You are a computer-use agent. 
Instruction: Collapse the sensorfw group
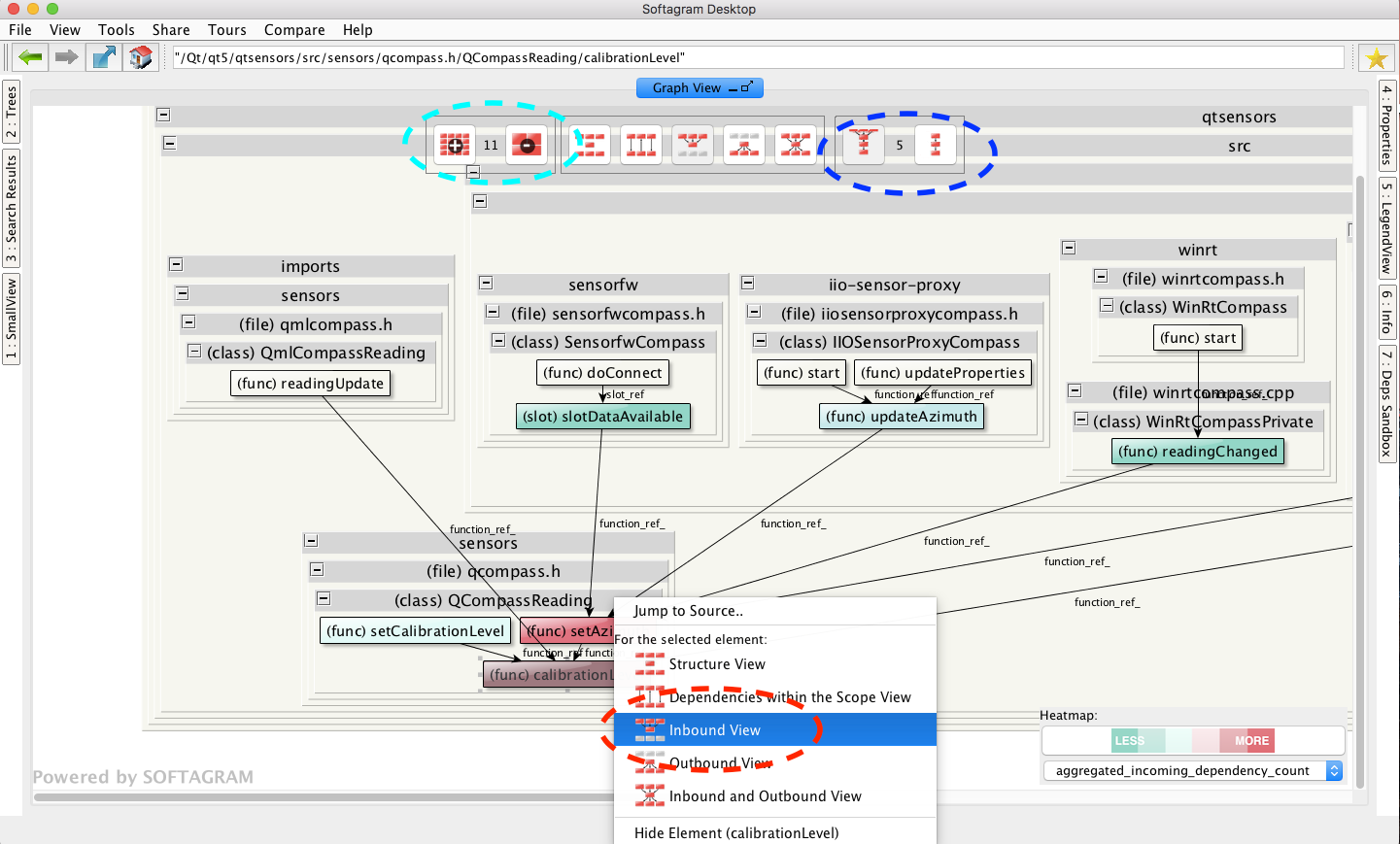point(486,283)
